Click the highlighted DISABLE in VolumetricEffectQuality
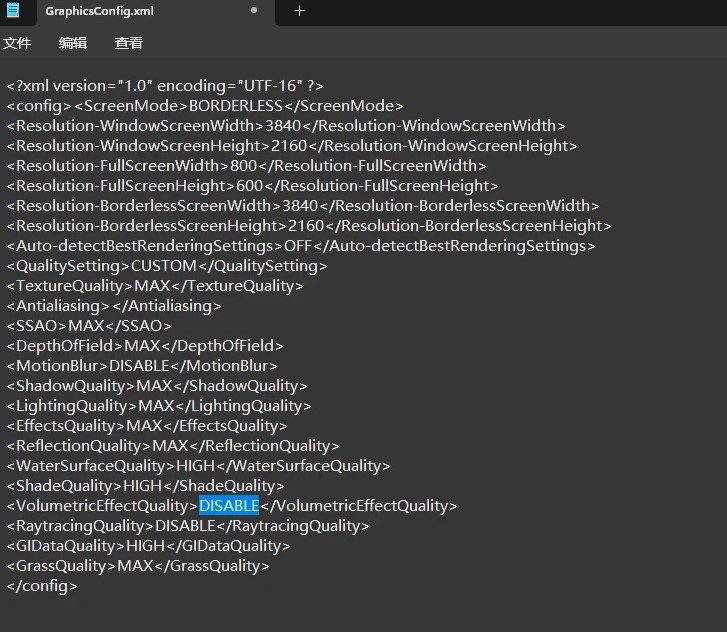 pyautogui.click(x=229, y=506)
